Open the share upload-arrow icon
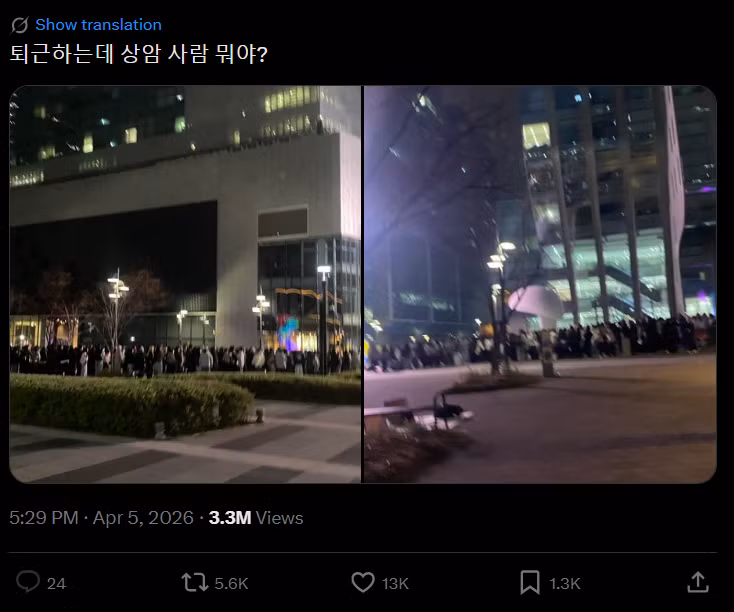This screenshot has width=734, height=612. [x=697, y=582]
